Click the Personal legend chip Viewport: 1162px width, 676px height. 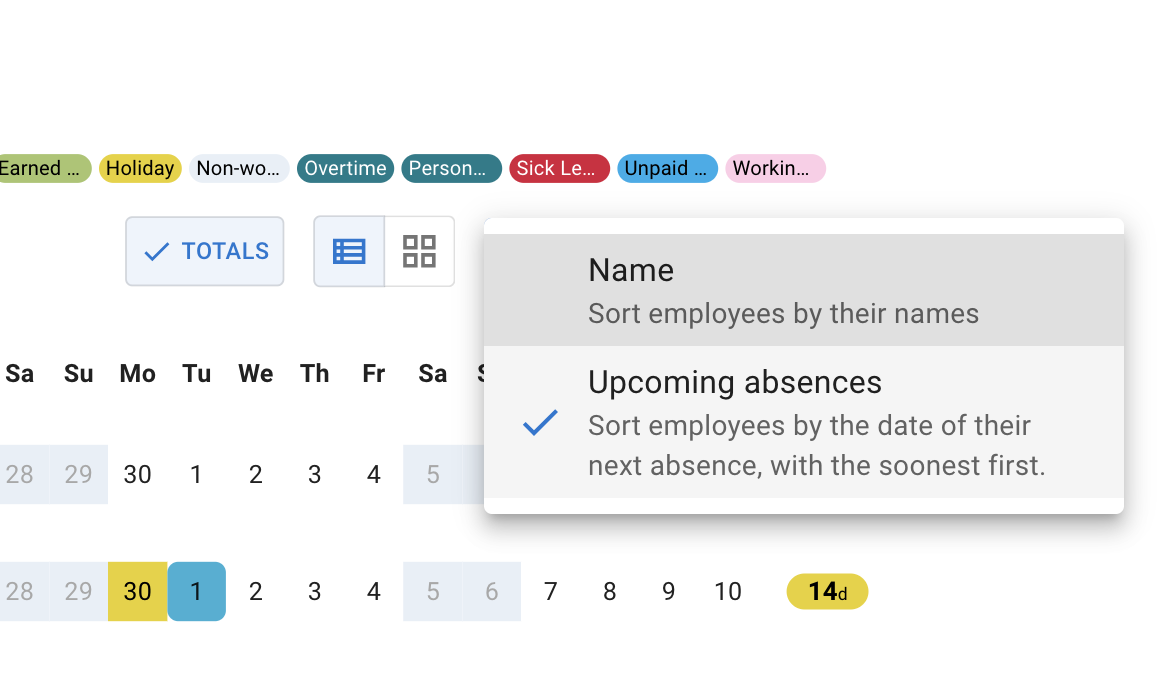(x=451, y=168)
